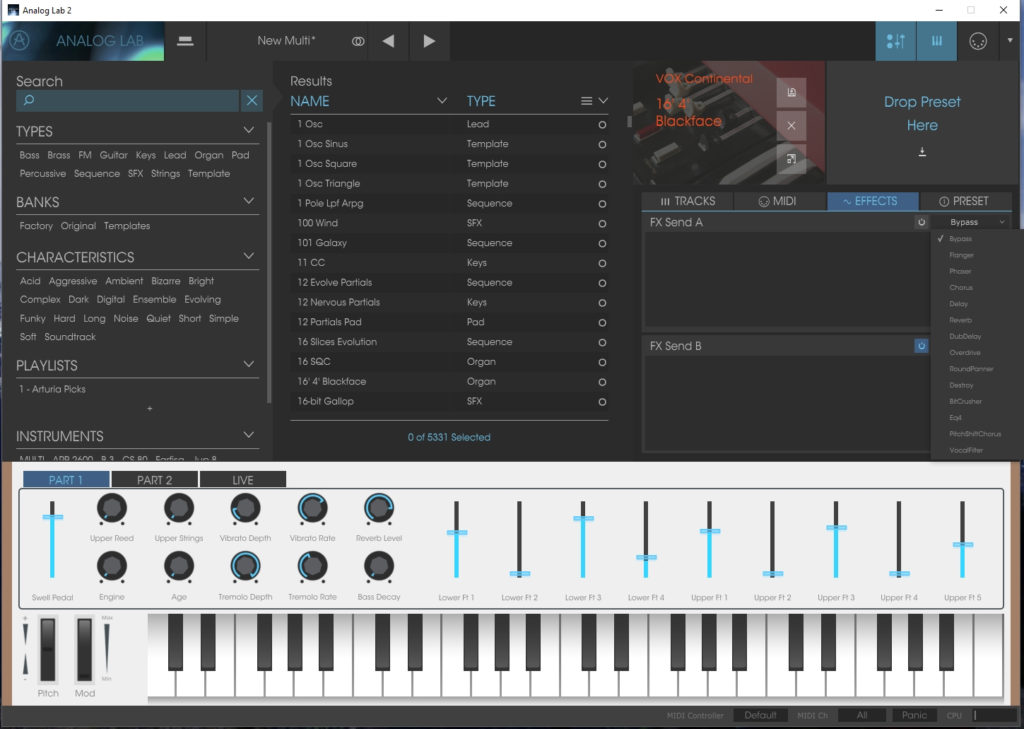The height and width of the screenshot is (729, 1024).
Task: Click the Reverb Level knob
Action: coord(379,509)
